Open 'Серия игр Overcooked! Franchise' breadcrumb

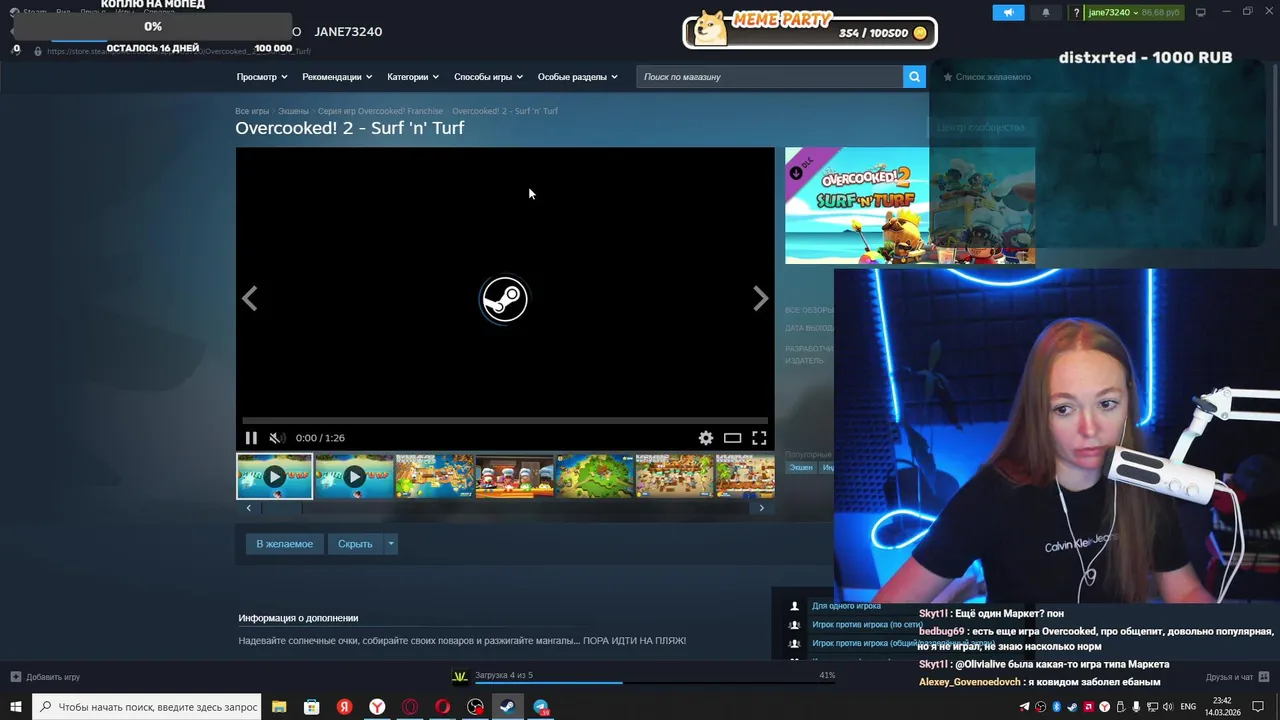pos(380,111)
